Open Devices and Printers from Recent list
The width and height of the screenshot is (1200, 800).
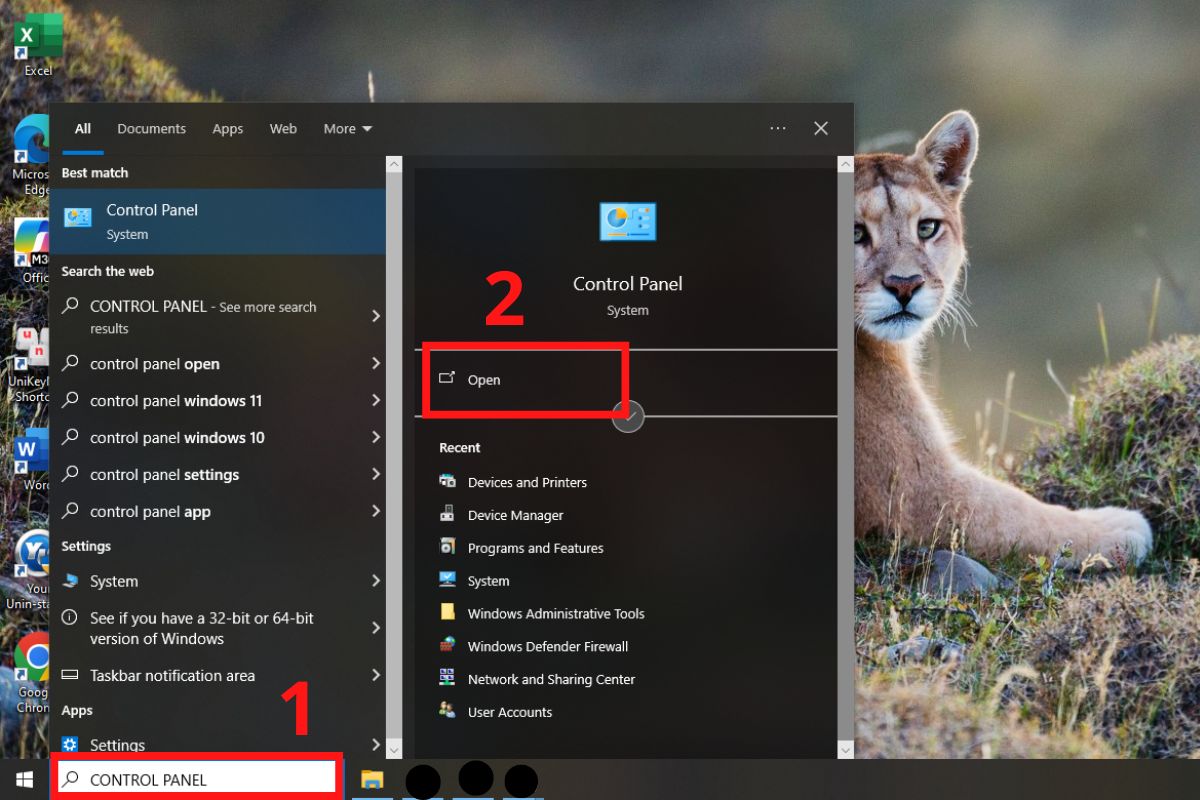[x=527, y=482]
